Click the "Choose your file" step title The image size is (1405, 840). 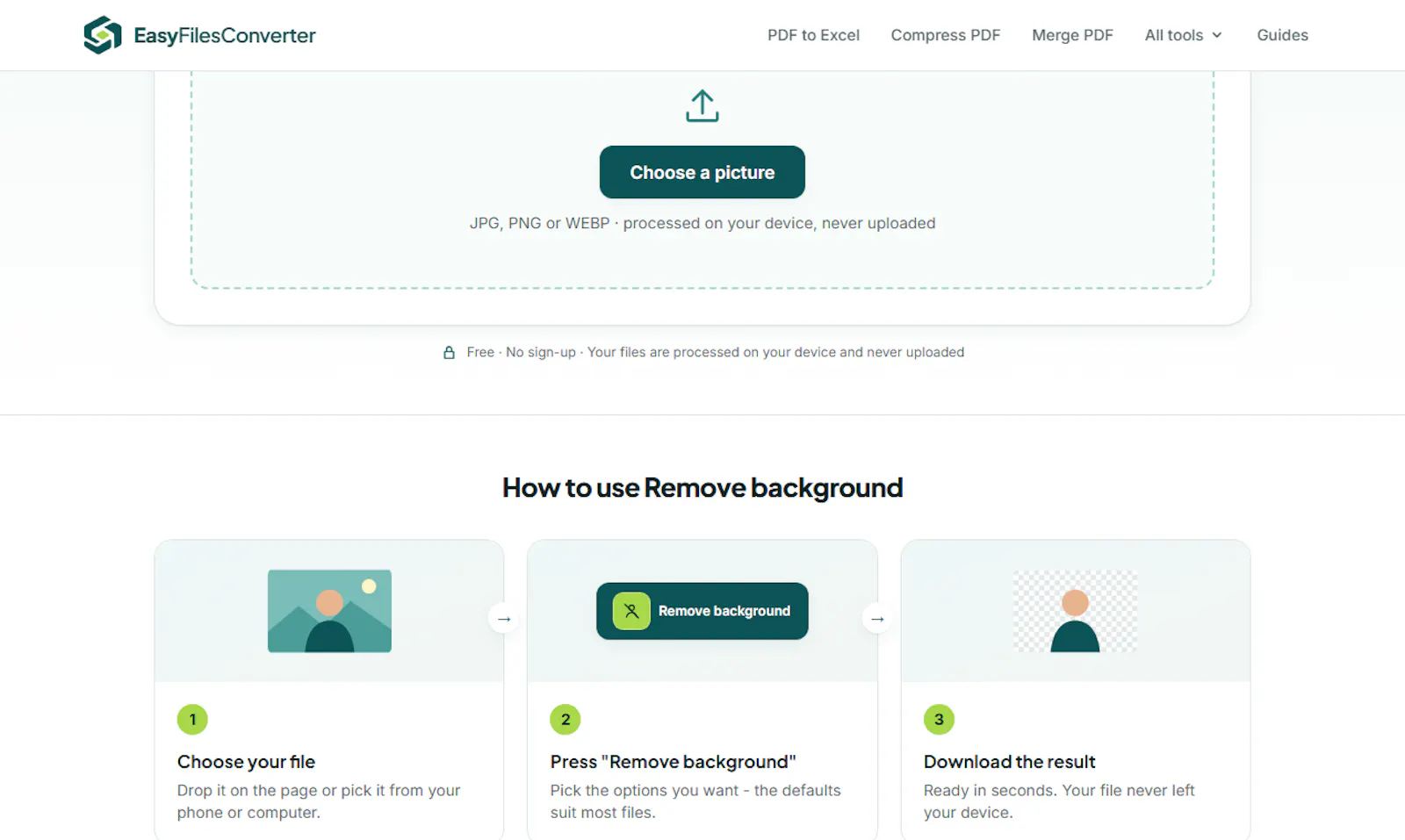click(246, 762)
